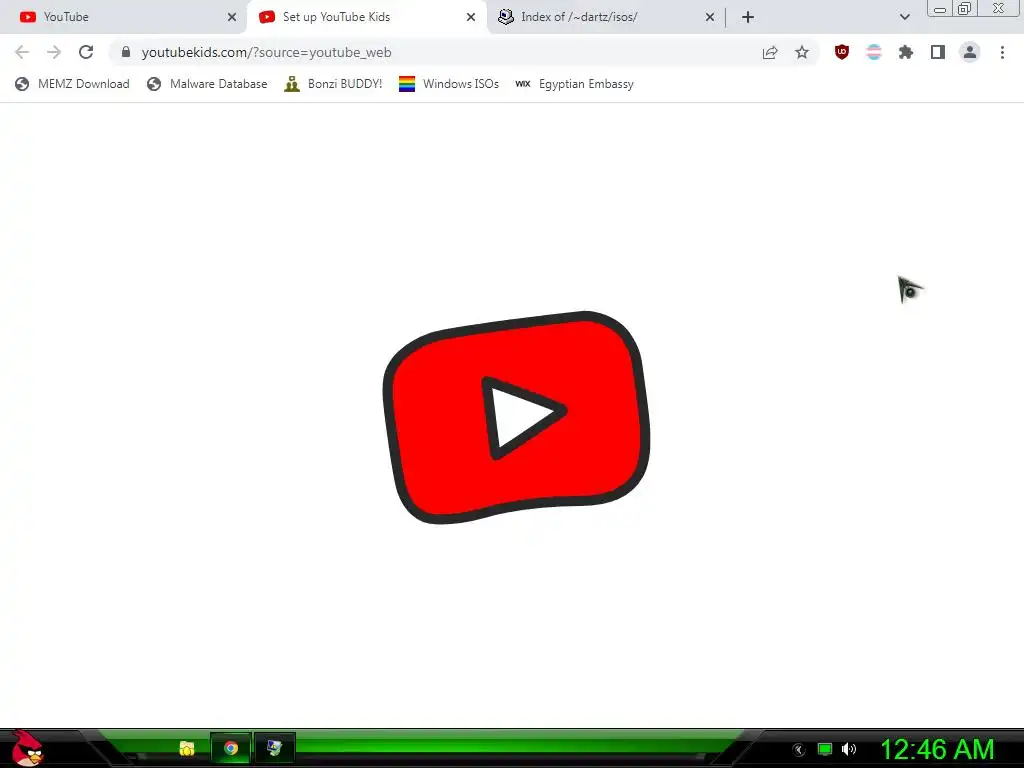This screenshot has height=768, width=1024.
Task: Open the volume speaker tray icon
Action: [849, 749]
